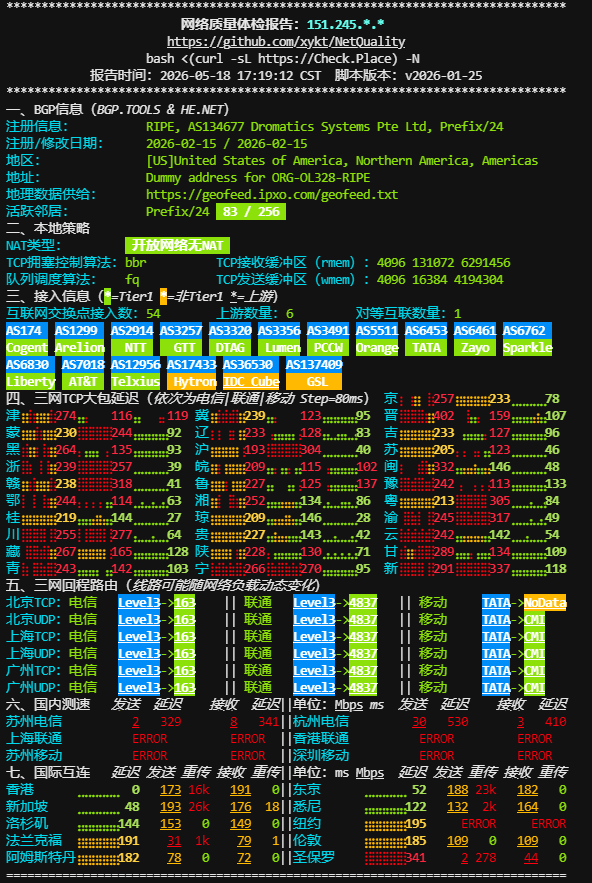Click the Telxius label
592x883 pixels.
136,381
